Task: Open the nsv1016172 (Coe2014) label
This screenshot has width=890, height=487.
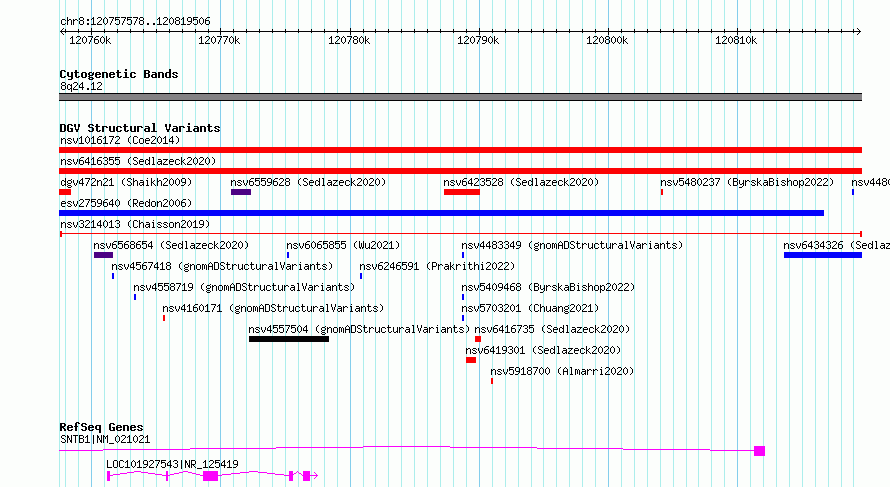Action: (120, 140)
